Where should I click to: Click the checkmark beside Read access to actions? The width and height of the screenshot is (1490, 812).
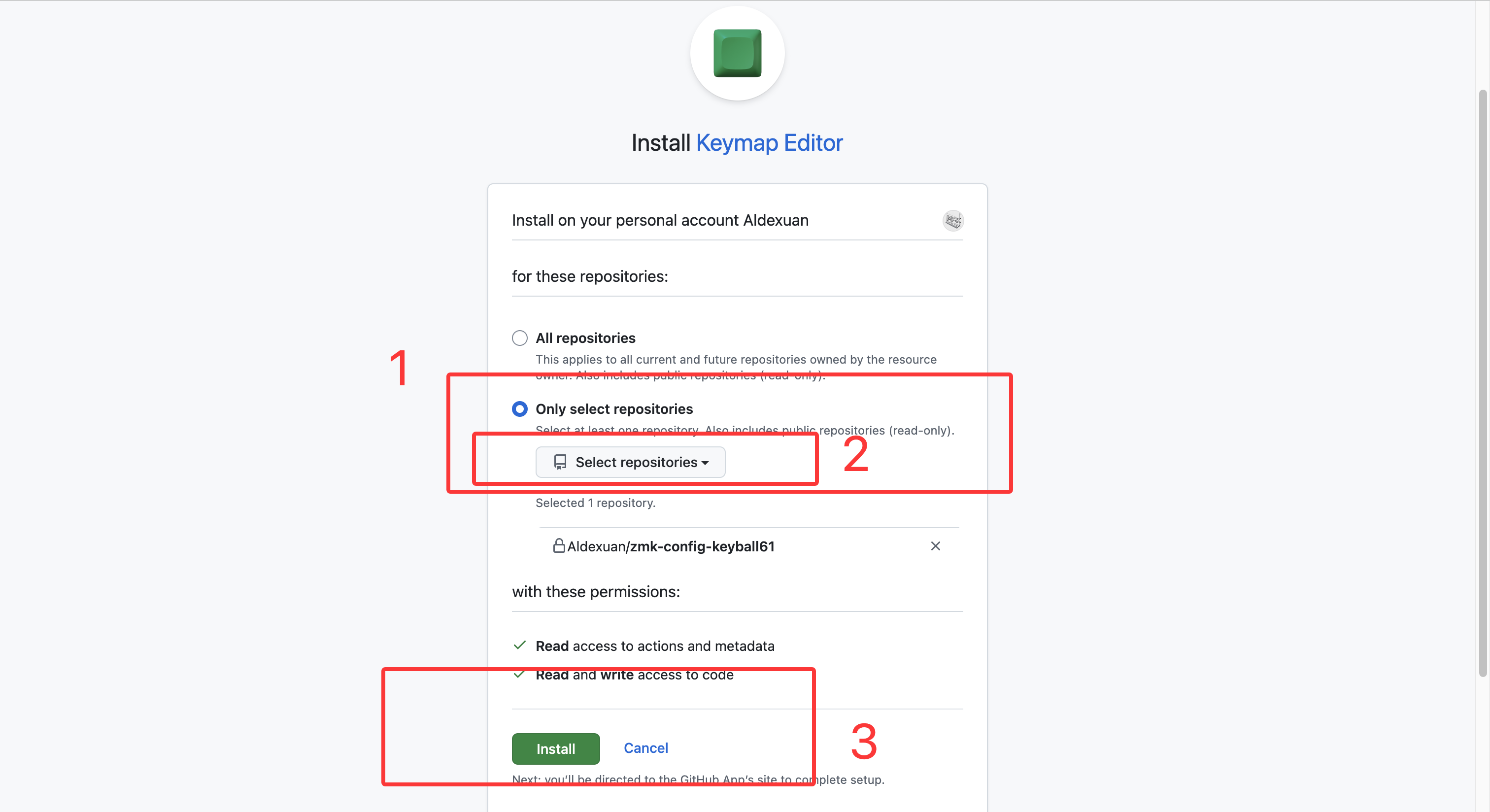(519, 645)
